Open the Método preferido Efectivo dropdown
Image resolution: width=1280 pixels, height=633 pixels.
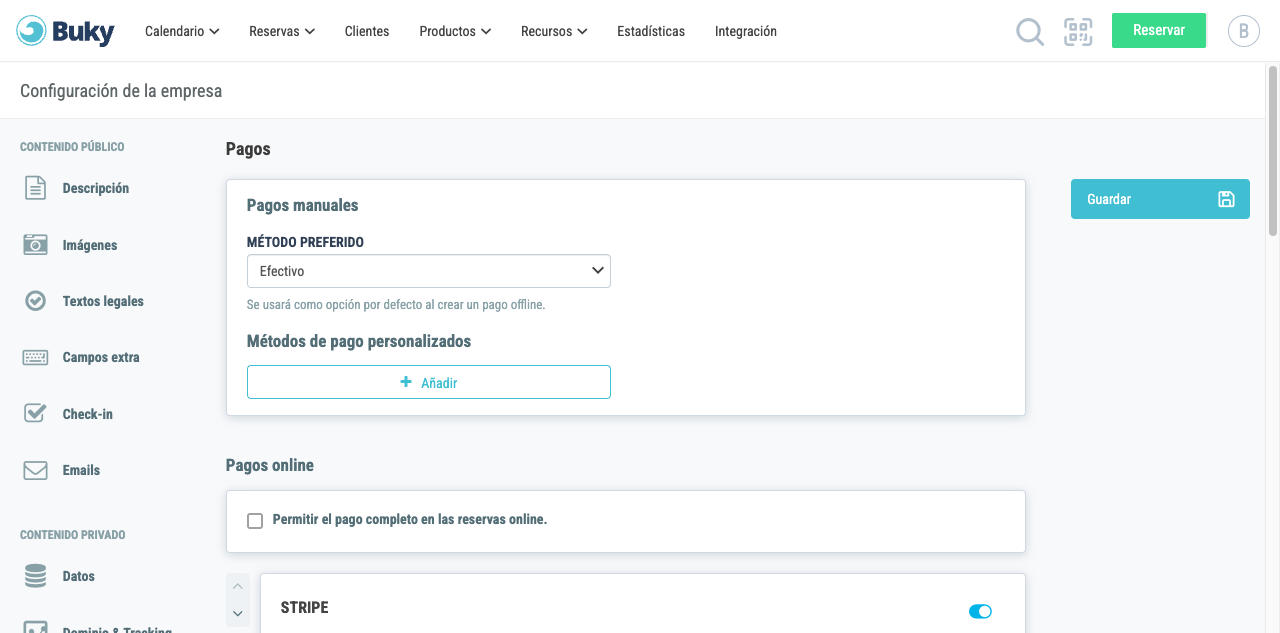[429, 271]
